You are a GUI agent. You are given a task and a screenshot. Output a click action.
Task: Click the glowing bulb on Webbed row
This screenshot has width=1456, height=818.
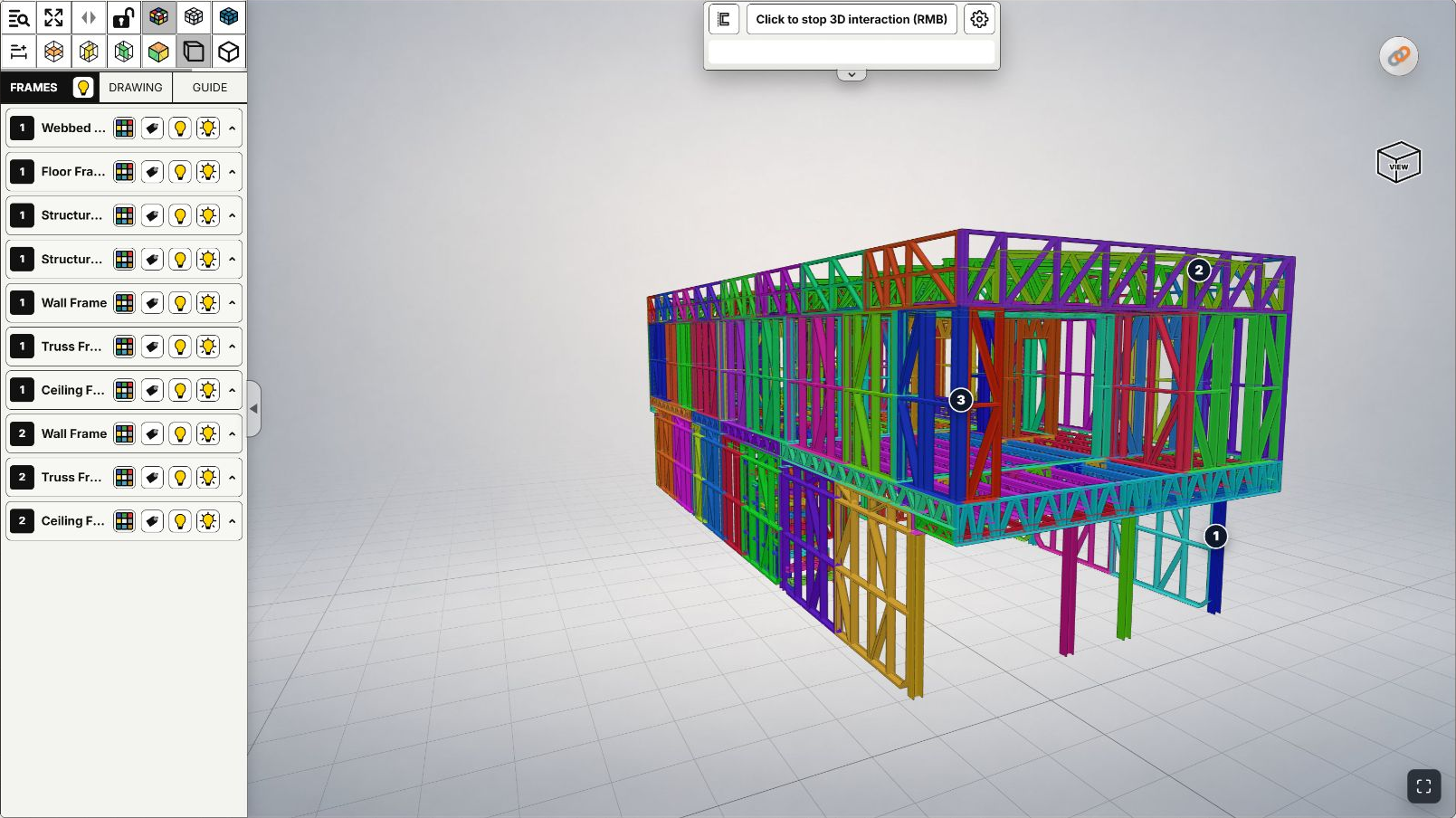208,128
